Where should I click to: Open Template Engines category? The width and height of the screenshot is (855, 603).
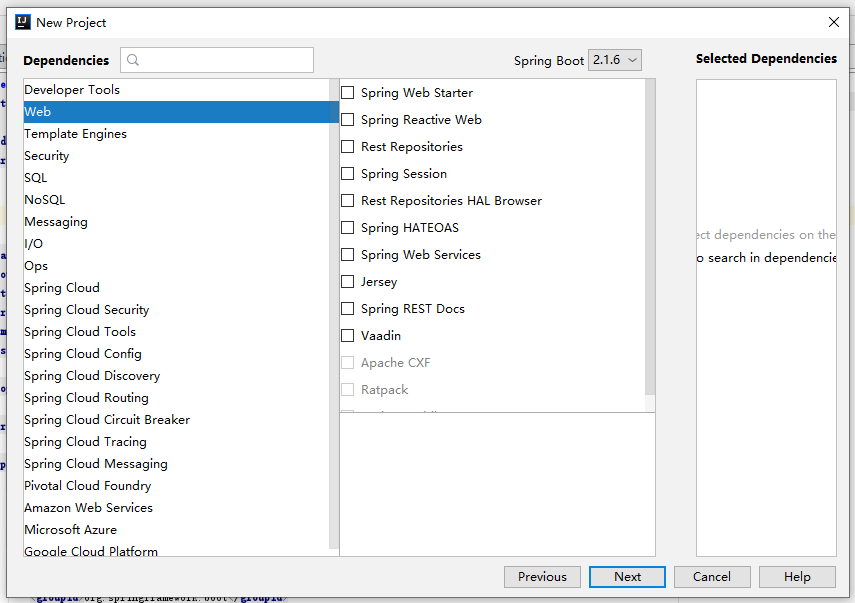[x=176, y=134]
